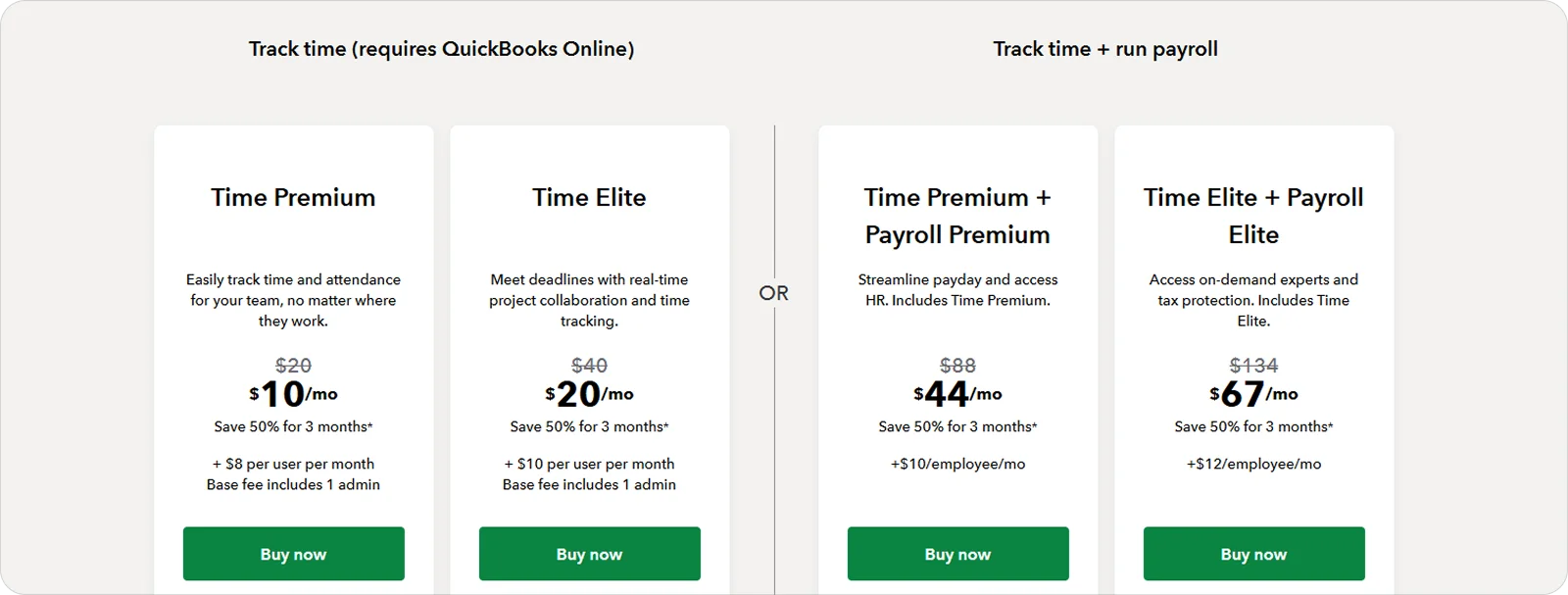Click the $67/mo price for Payroll Elite bundle
The height and width of the screenshot is (595, 1568).
tap(1252, 393)
